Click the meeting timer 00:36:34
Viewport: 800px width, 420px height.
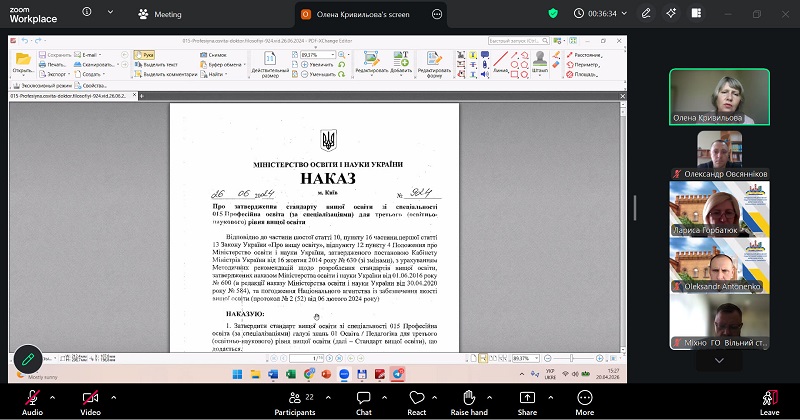[x=601, y=14]
